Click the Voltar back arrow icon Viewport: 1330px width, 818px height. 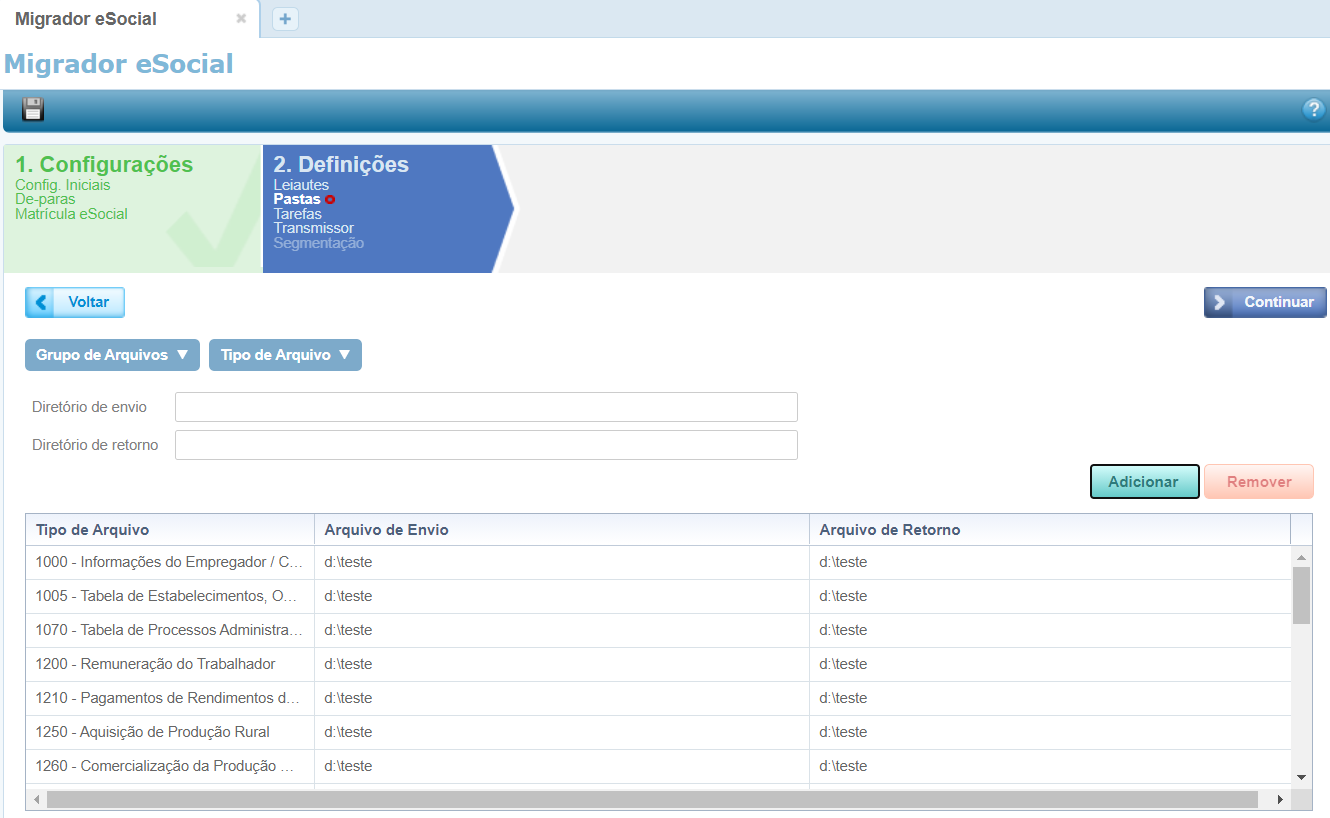(40, 302)
